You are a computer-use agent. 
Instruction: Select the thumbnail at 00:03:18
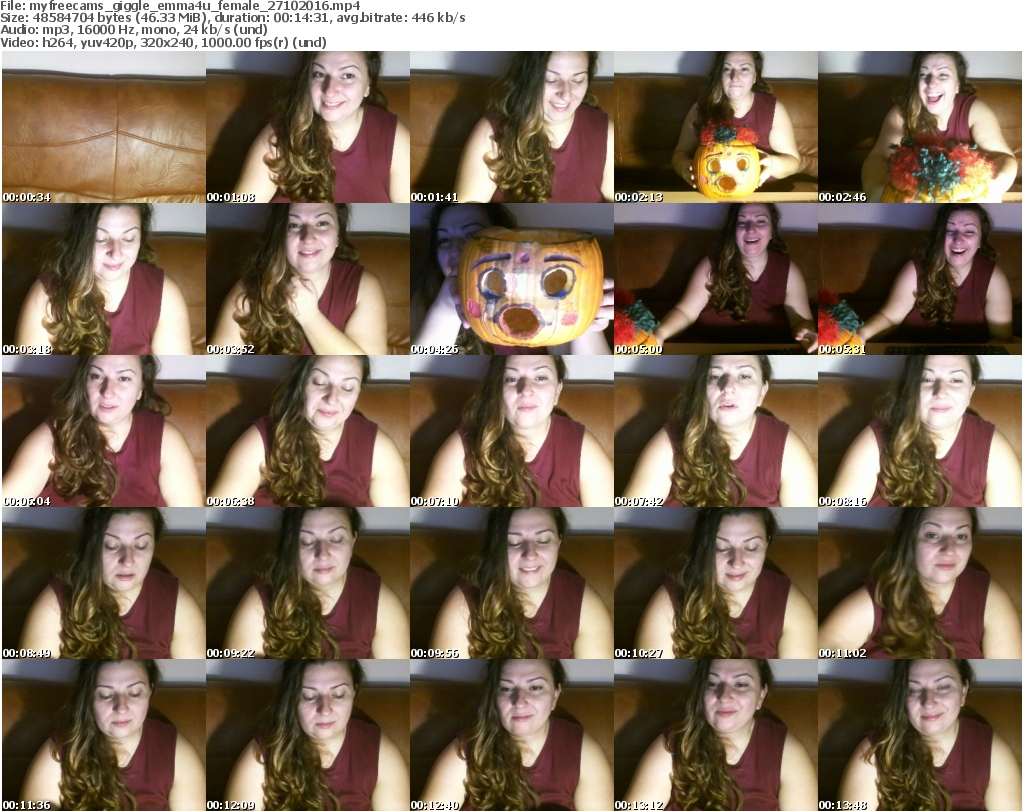(103, 279)
